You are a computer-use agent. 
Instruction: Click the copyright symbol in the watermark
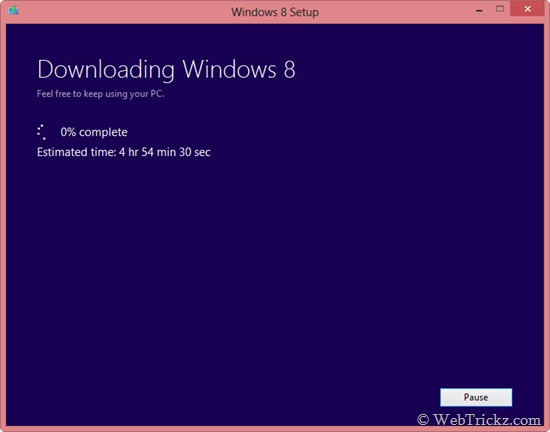423,419
